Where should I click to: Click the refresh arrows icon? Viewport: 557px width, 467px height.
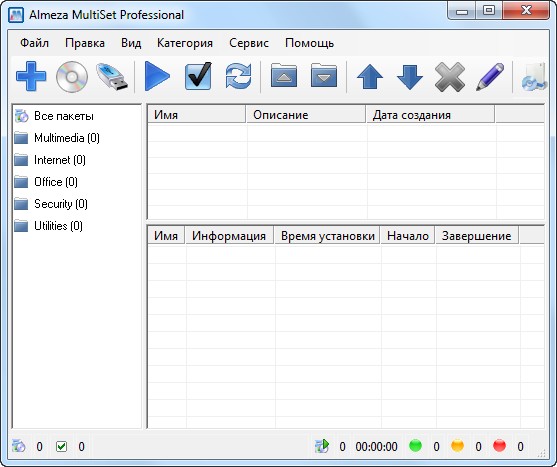(x=238, y=76)
